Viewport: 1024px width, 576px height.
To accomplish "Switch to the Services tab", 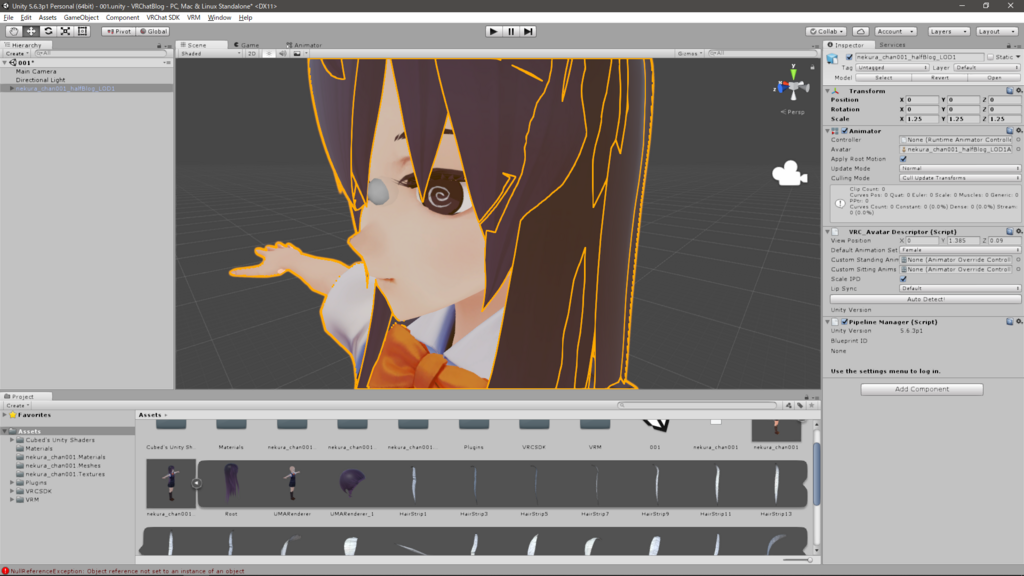I will (891, 45).
